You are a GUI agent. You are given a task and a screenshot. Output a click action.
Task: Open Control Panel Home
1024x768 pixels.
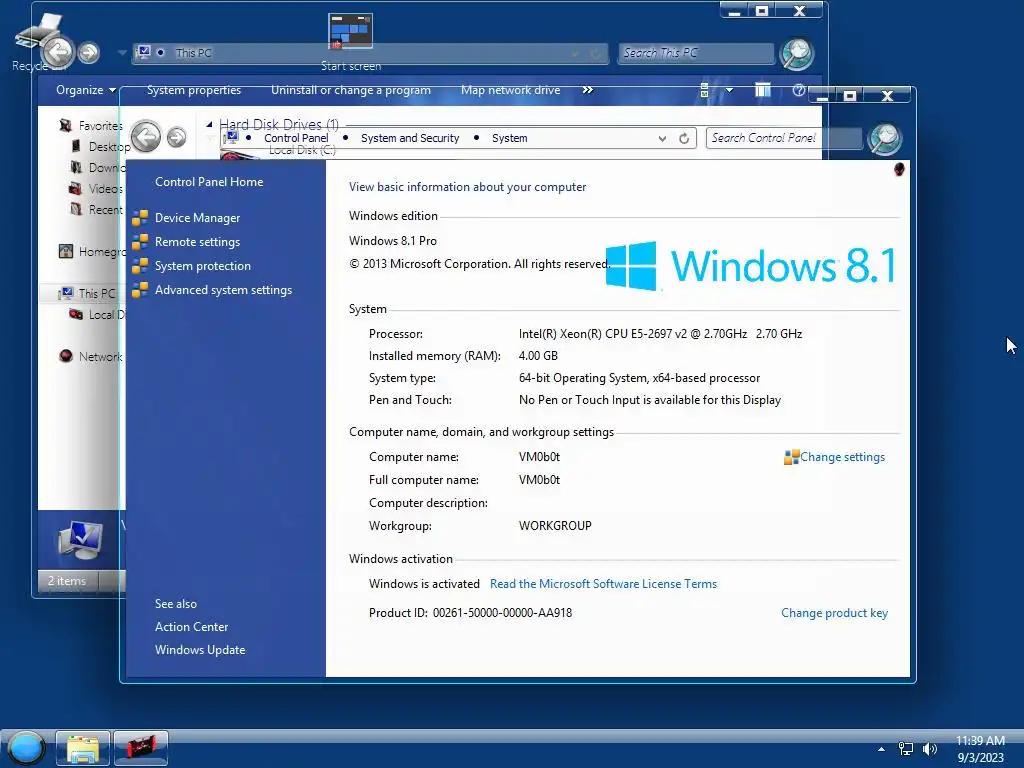click(209, 182)
